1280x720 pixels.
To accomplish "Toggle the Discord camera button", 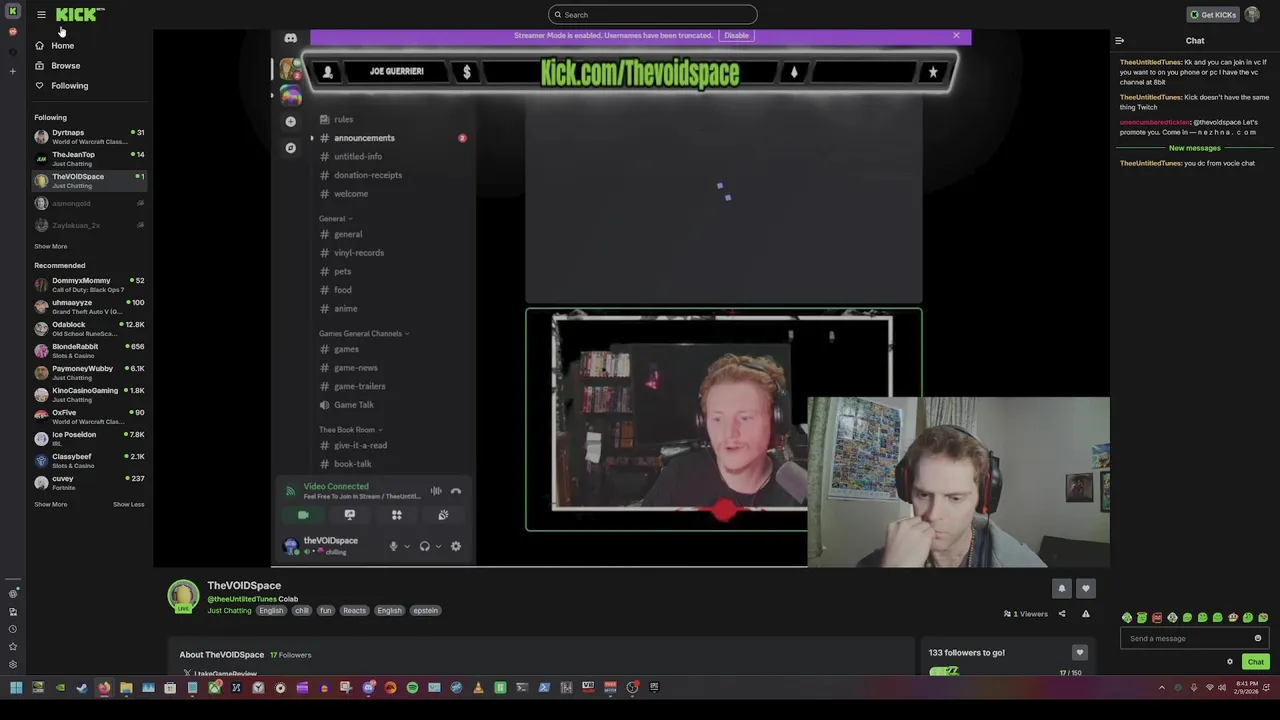I will point(303,515).
